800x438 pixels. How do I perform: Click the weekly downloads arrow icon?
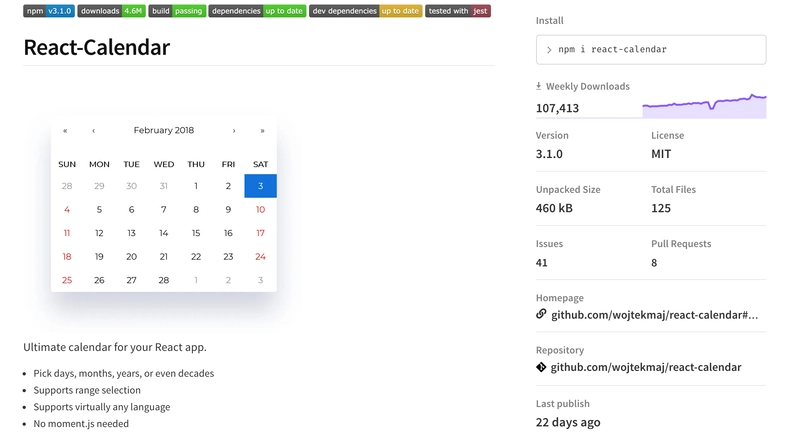point(538,86)
